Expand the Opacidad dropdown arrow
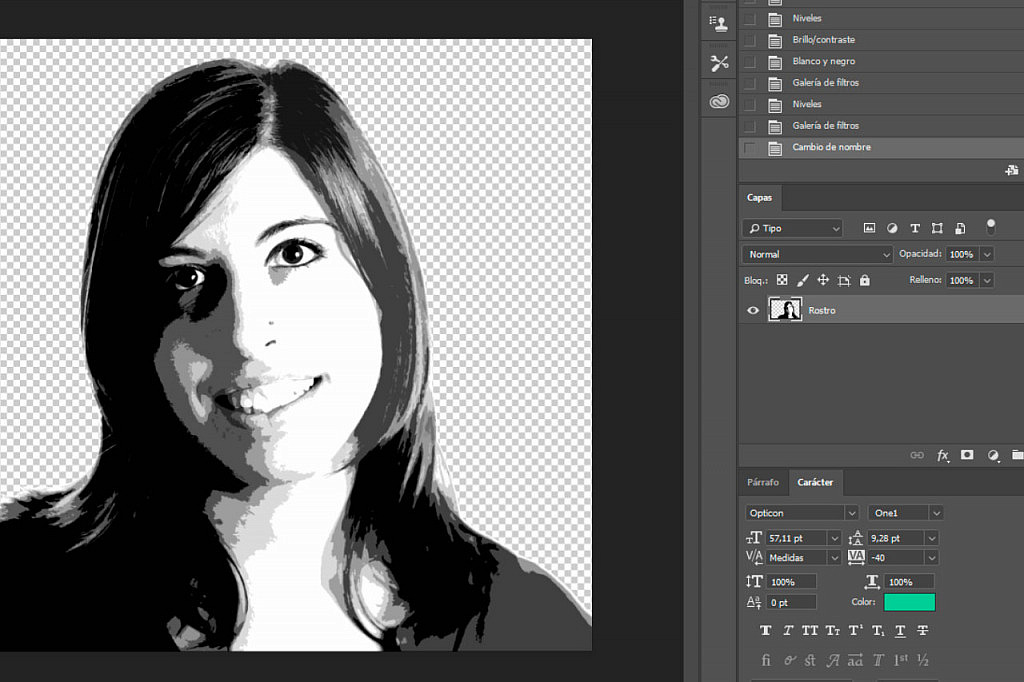Screen dimensions: 1024x682 pos(987,254)
